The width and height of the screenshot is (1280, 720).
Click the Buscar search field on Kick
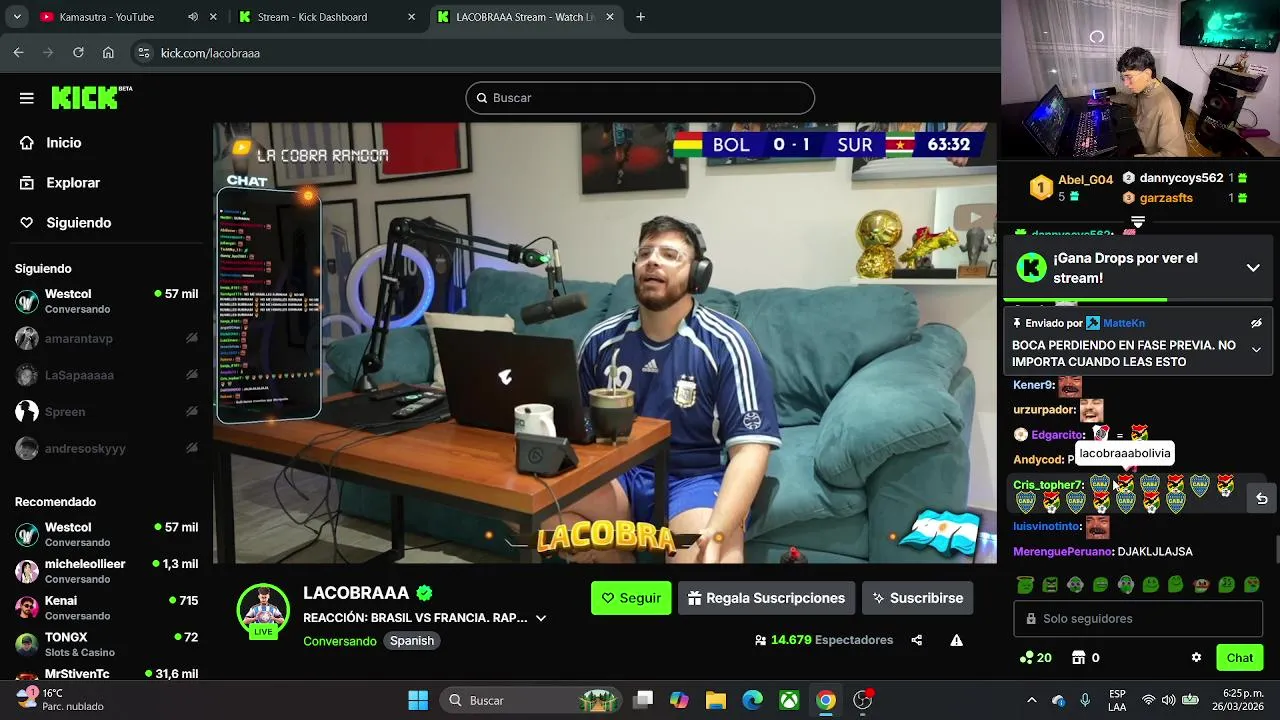coord(640,98)
